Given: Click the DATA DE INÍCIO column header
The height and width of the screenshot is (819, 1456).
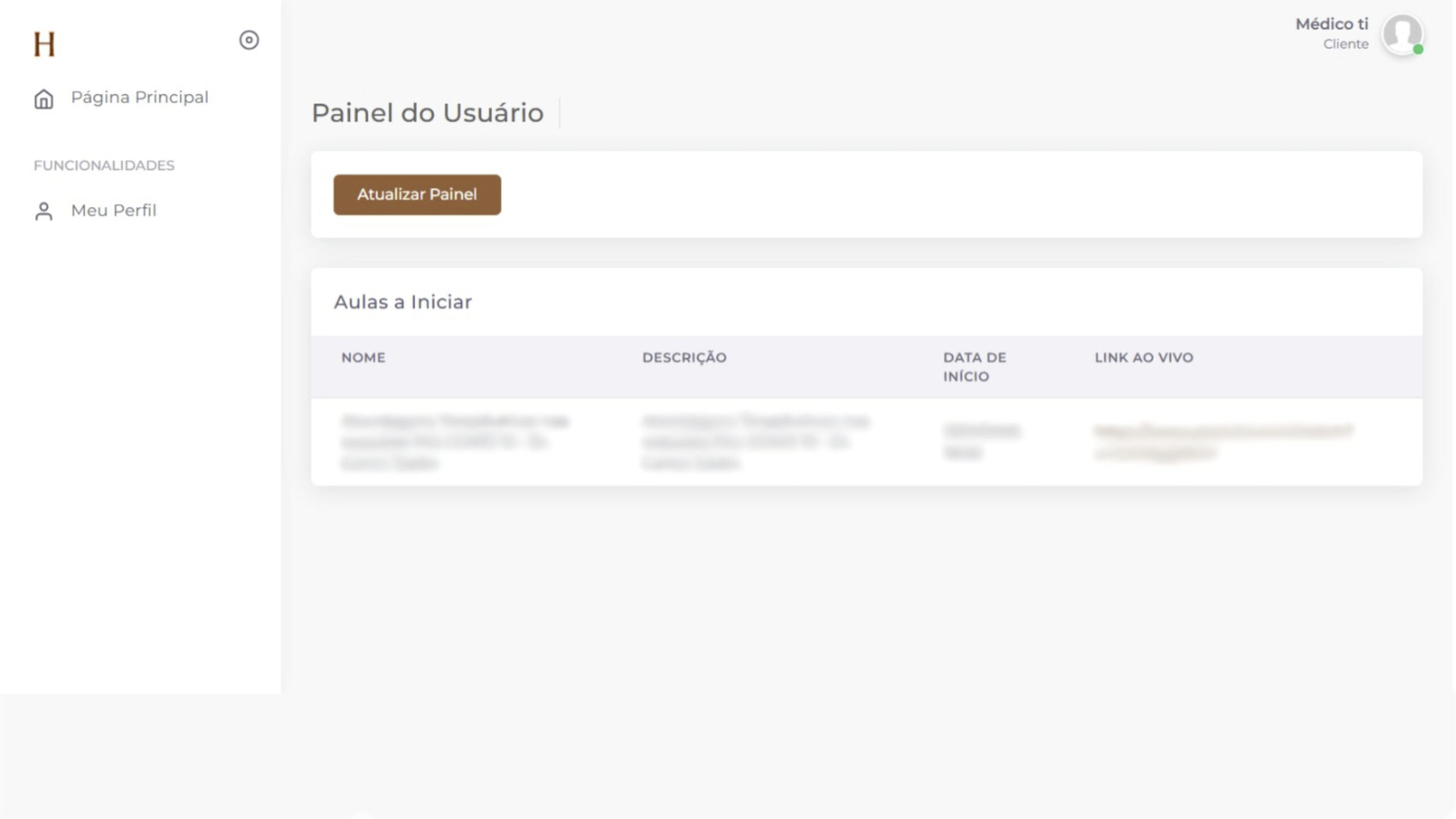Looking at the screenshot, I should tap(974, 367).
